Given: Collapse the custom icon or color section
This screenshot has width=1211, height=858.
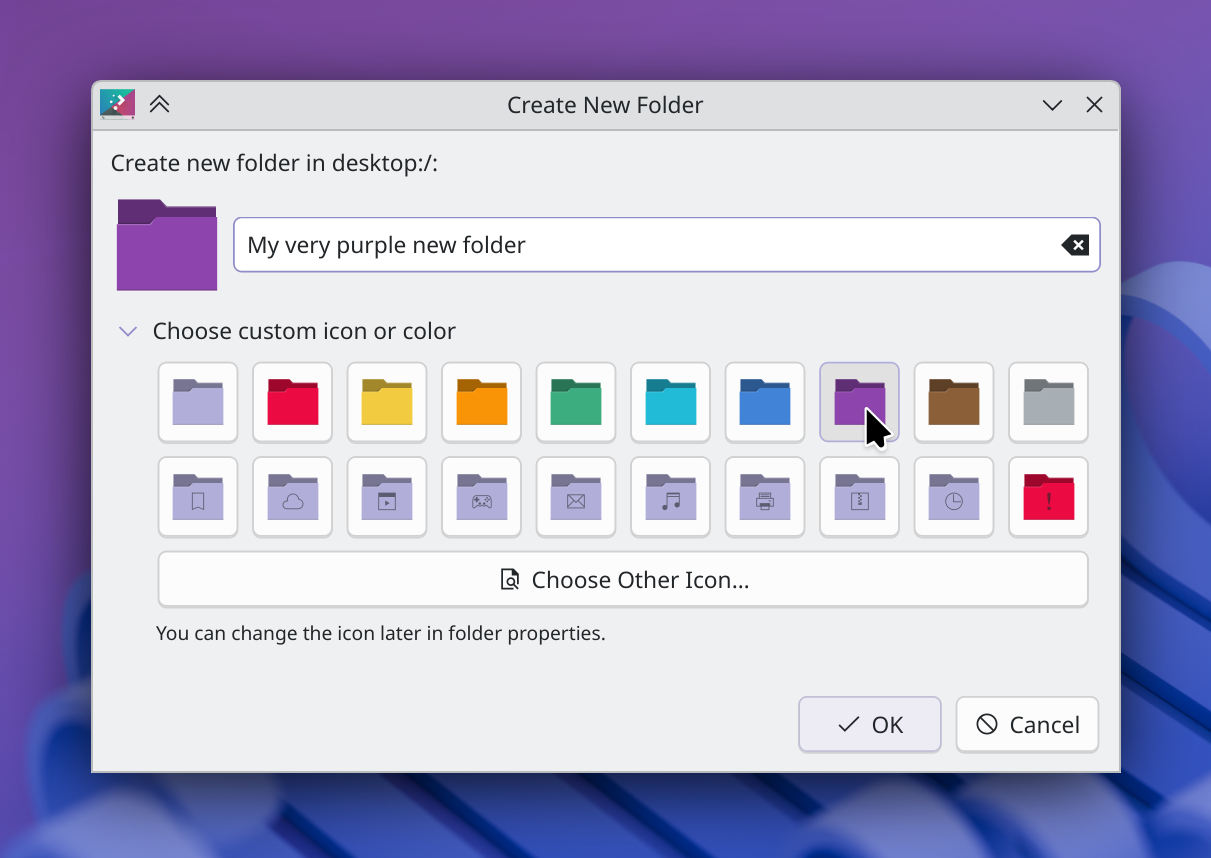Looking at the screenshot, I should 128,331.
